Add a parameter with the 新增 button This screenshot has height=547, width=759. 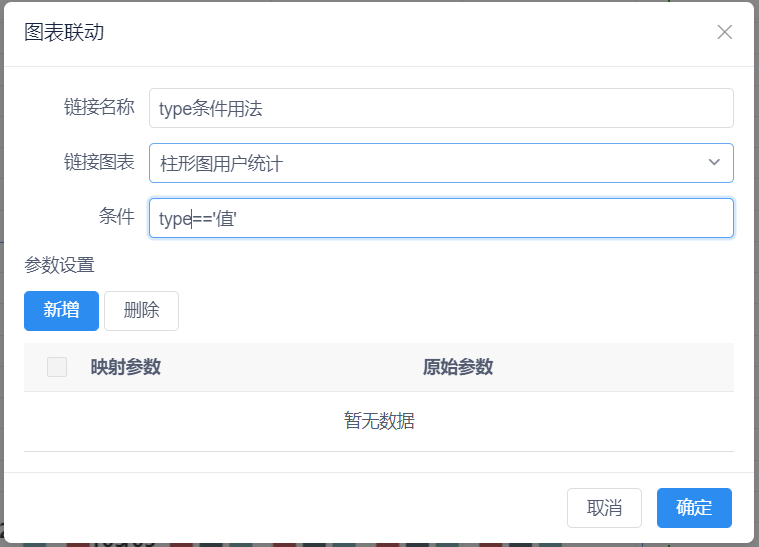(x=61, y=311)
